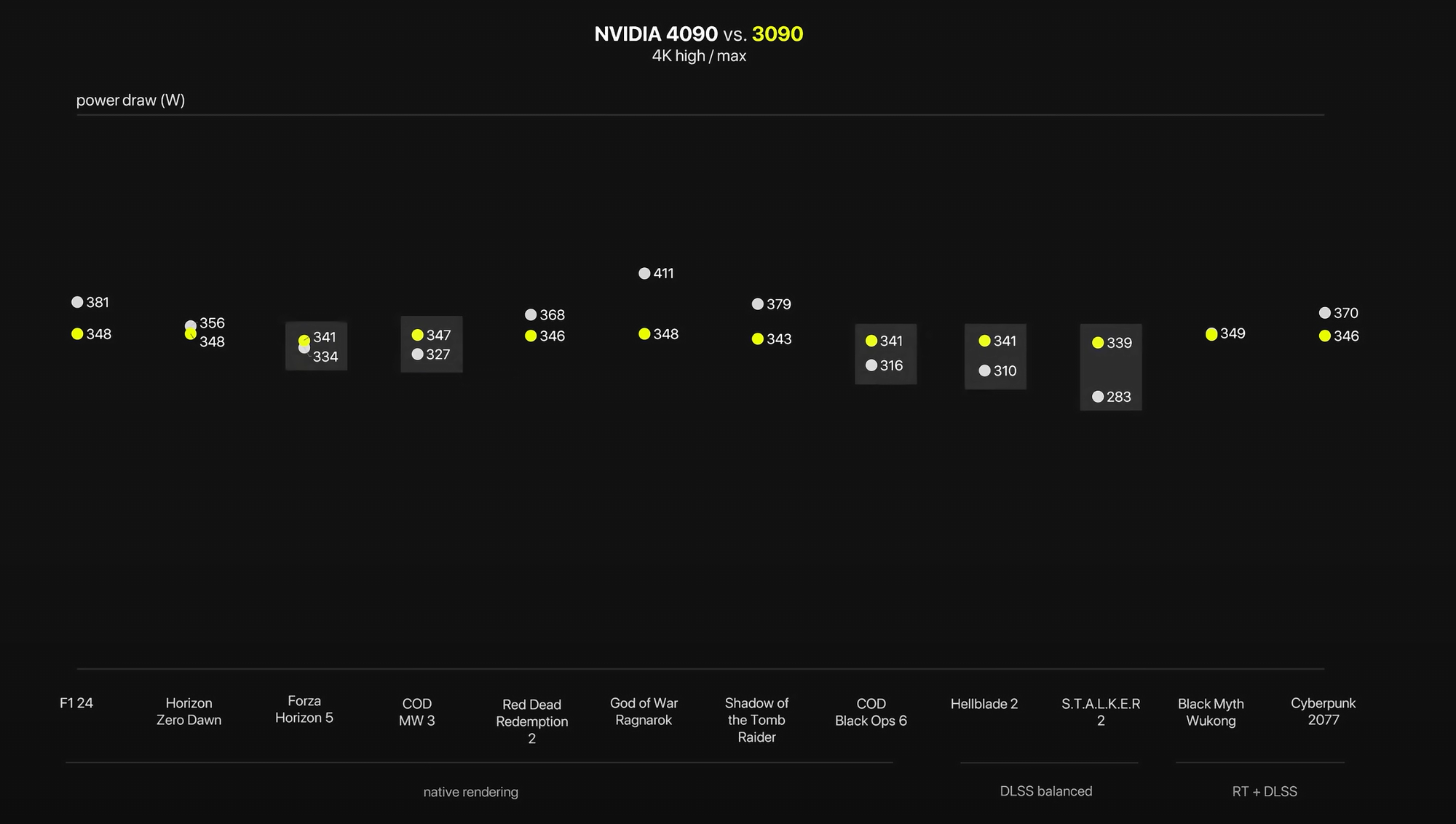Click the white dot beside the 381 value

point(77,302)
